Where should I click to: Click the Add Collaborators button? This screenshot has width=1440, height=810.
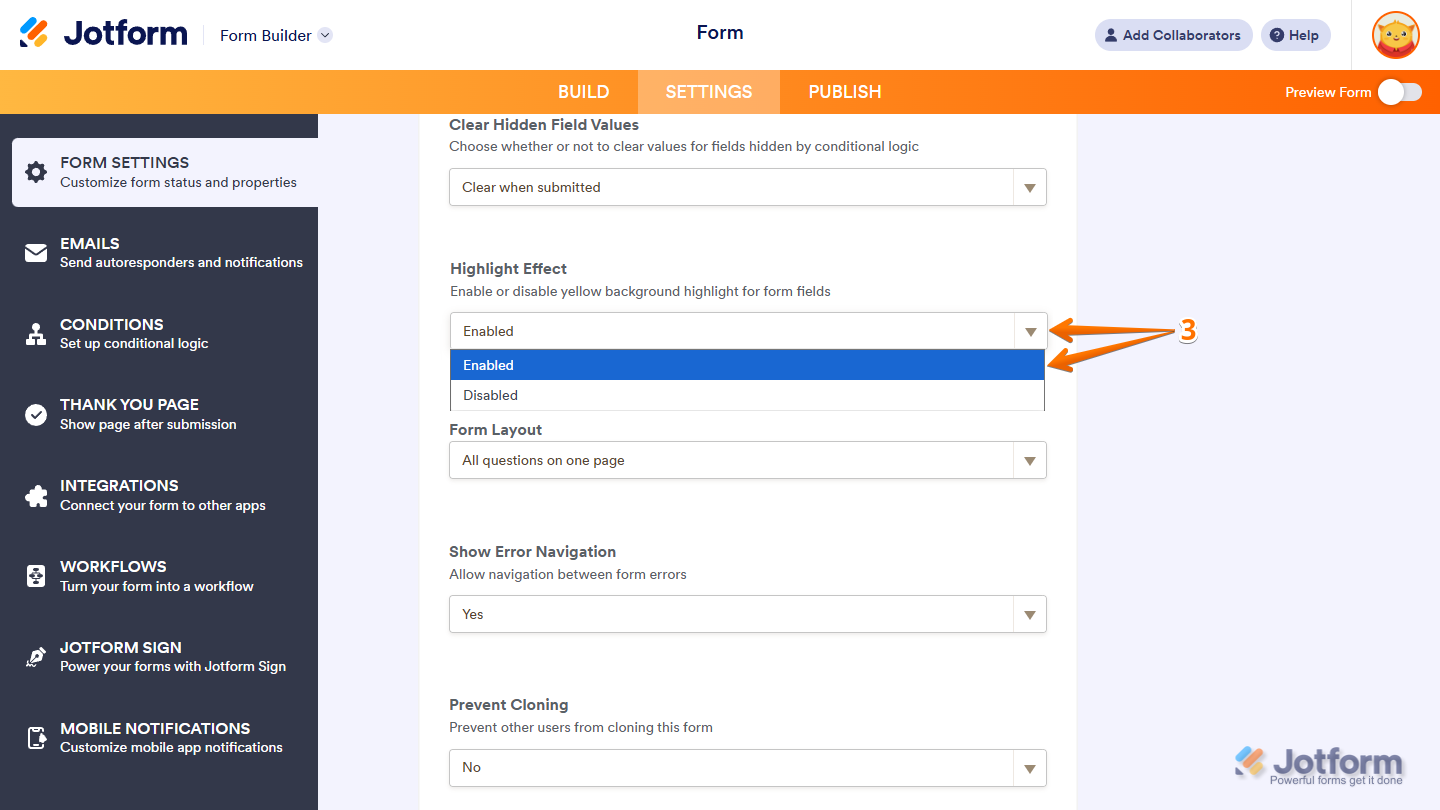(1173, 35)
